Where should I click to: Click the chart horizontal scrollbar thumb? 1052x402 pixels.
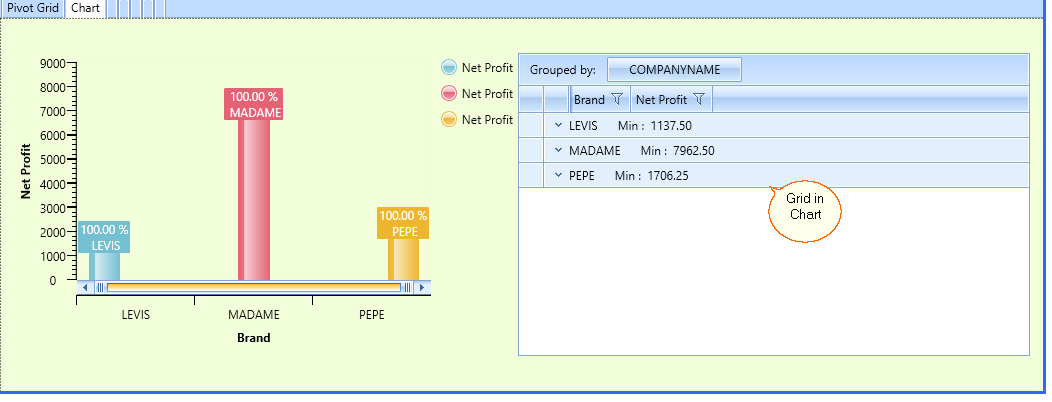pyautogui.click(x=254, y=288)
